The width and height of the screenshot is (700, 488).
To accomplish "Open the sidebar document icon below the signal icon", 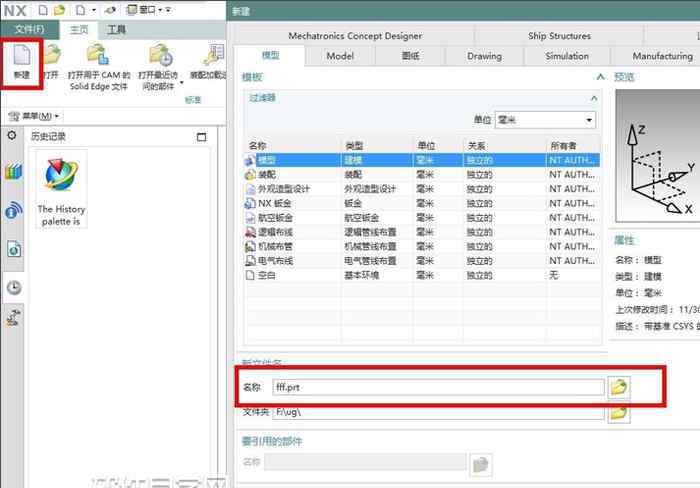I will point(13,249).
